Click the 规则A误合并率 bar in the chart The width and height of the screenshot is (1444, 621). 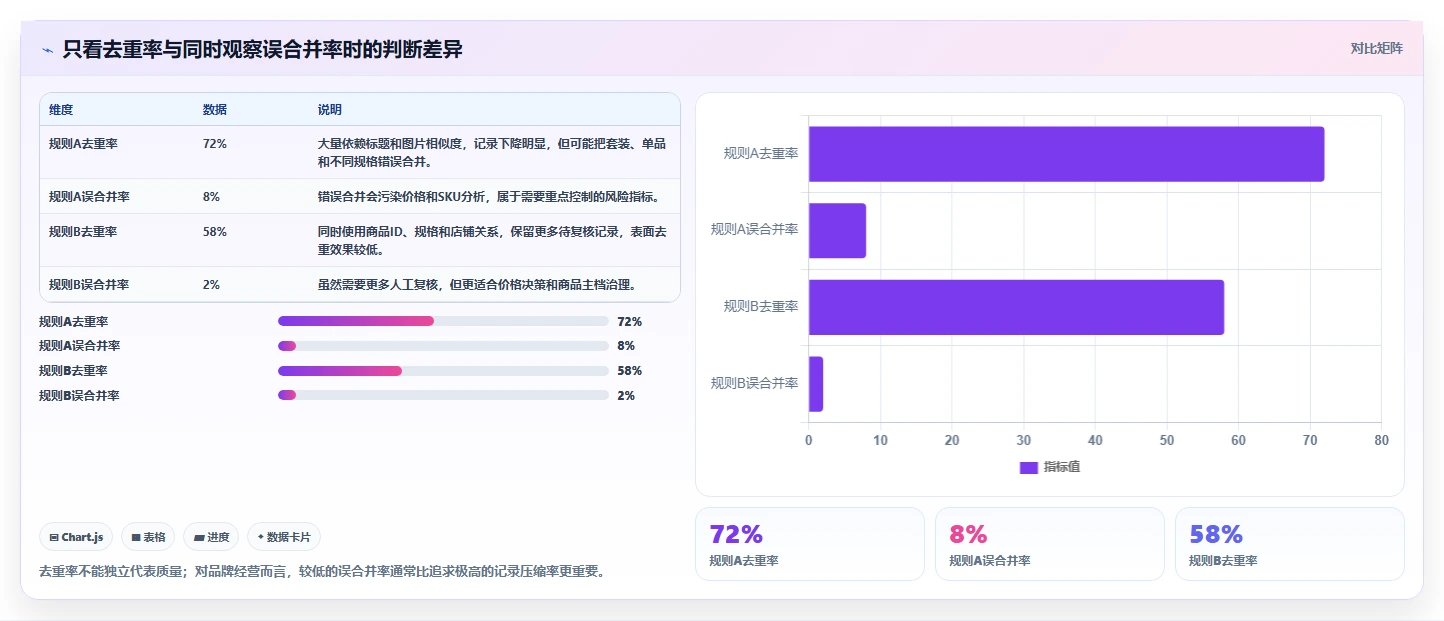(837, 230)
